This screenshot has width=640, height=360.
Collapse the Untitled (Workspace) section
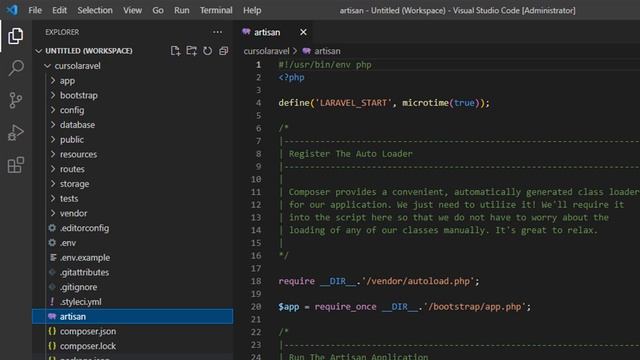[x=39, y=51]
